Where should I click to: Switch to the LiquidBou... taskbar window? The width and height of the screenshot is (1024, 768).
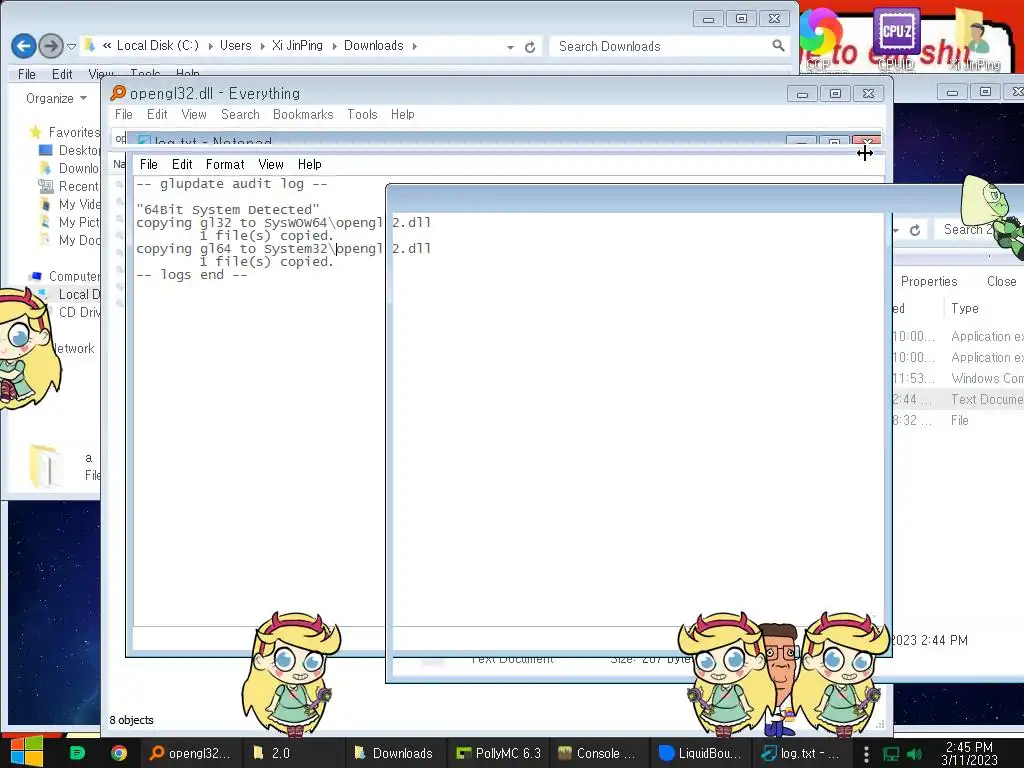pos(700,753)
